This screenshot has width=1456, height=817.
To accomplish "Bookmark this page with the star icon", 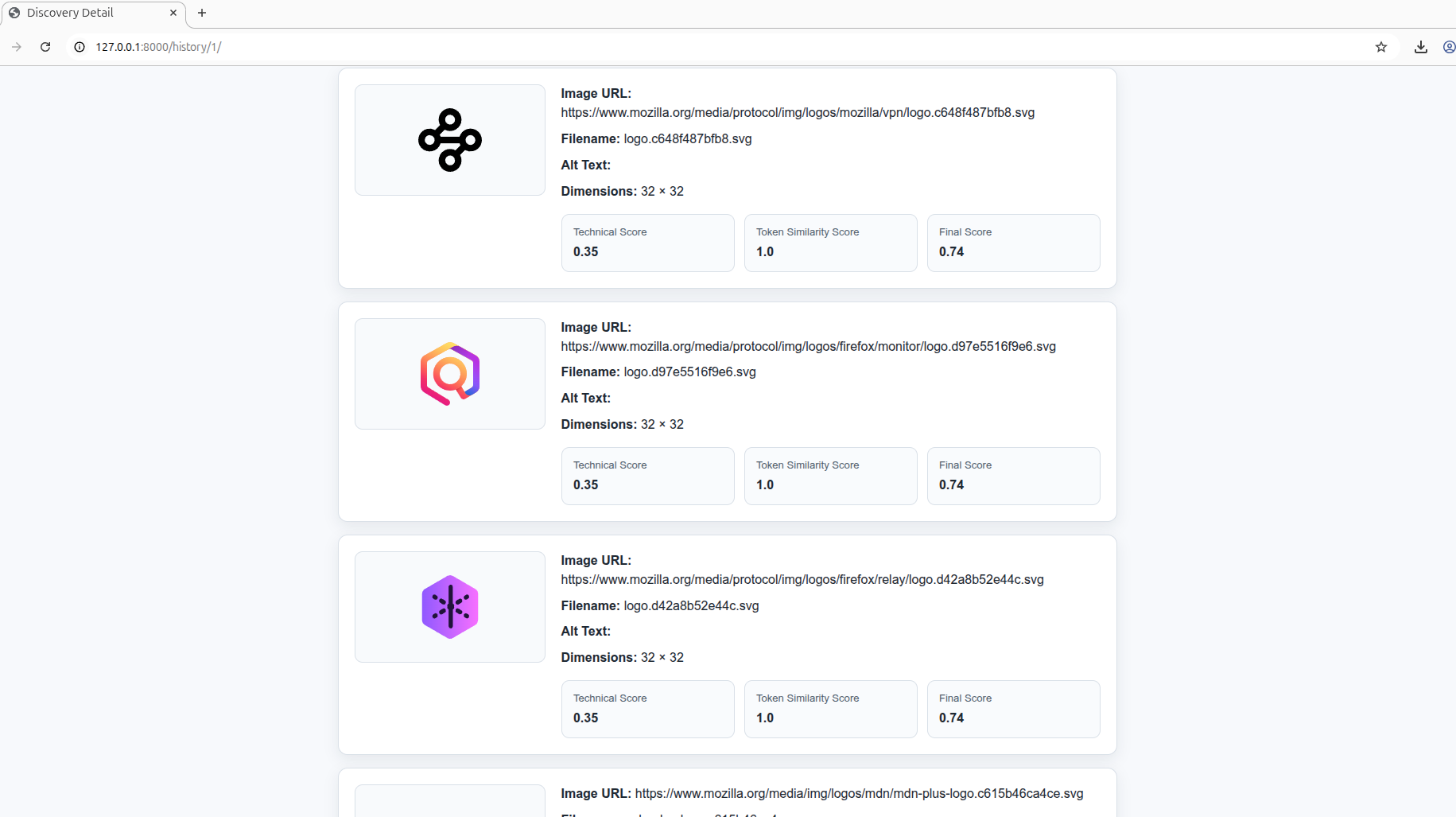I will click(x=1381, y=47).
